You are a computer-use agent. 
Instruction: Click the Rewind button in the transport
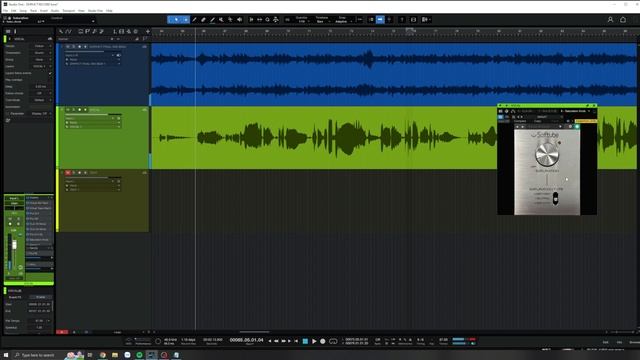tap(276, 341)
